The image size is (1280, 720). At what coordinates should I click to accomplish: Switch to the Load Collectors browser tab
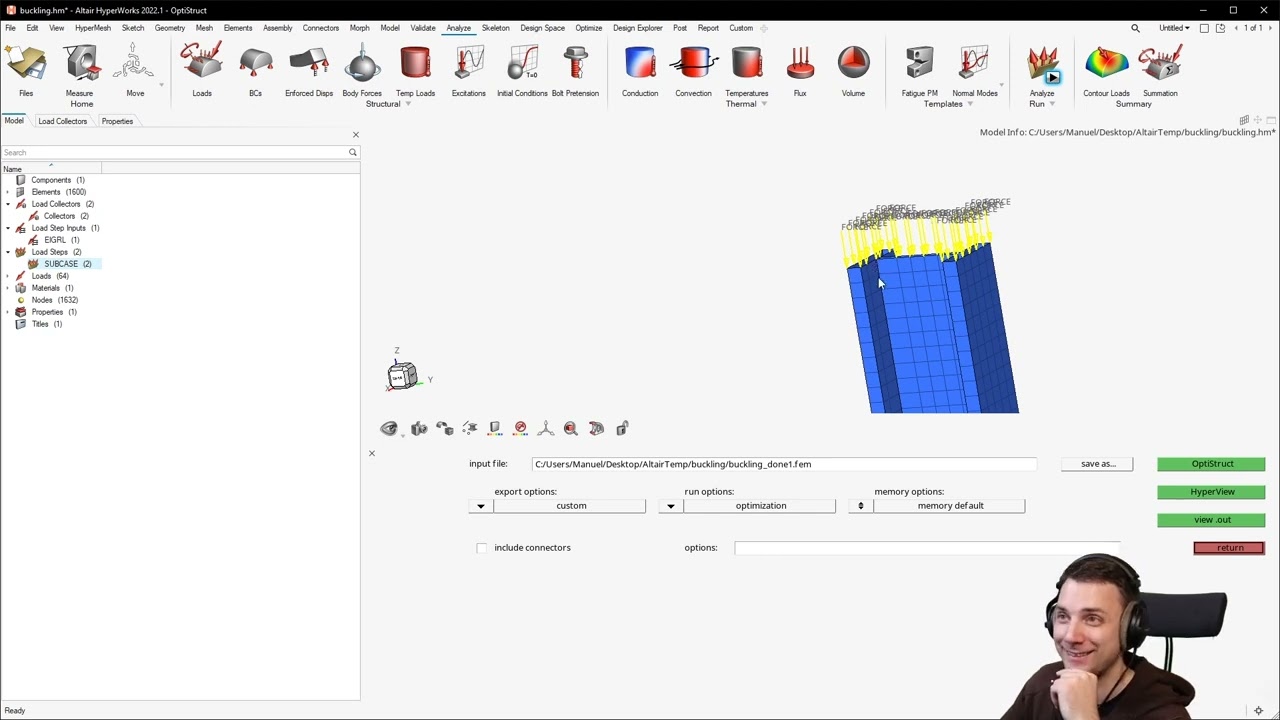click(63, 121)
